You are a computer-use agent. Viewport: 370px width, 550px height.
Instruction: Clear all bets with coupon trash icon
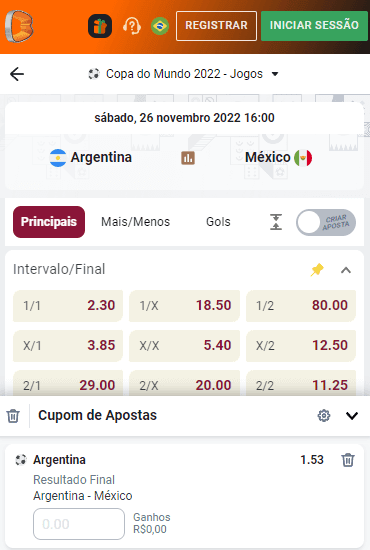13,416
